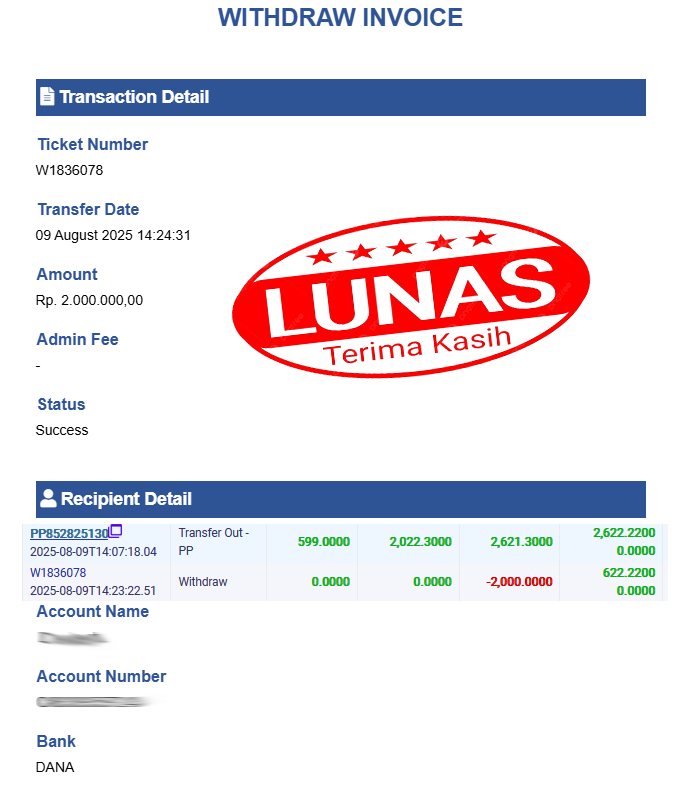Viewport: 688px width, 786px height.
Task: Click the Amount label
Action: [67, 274]
